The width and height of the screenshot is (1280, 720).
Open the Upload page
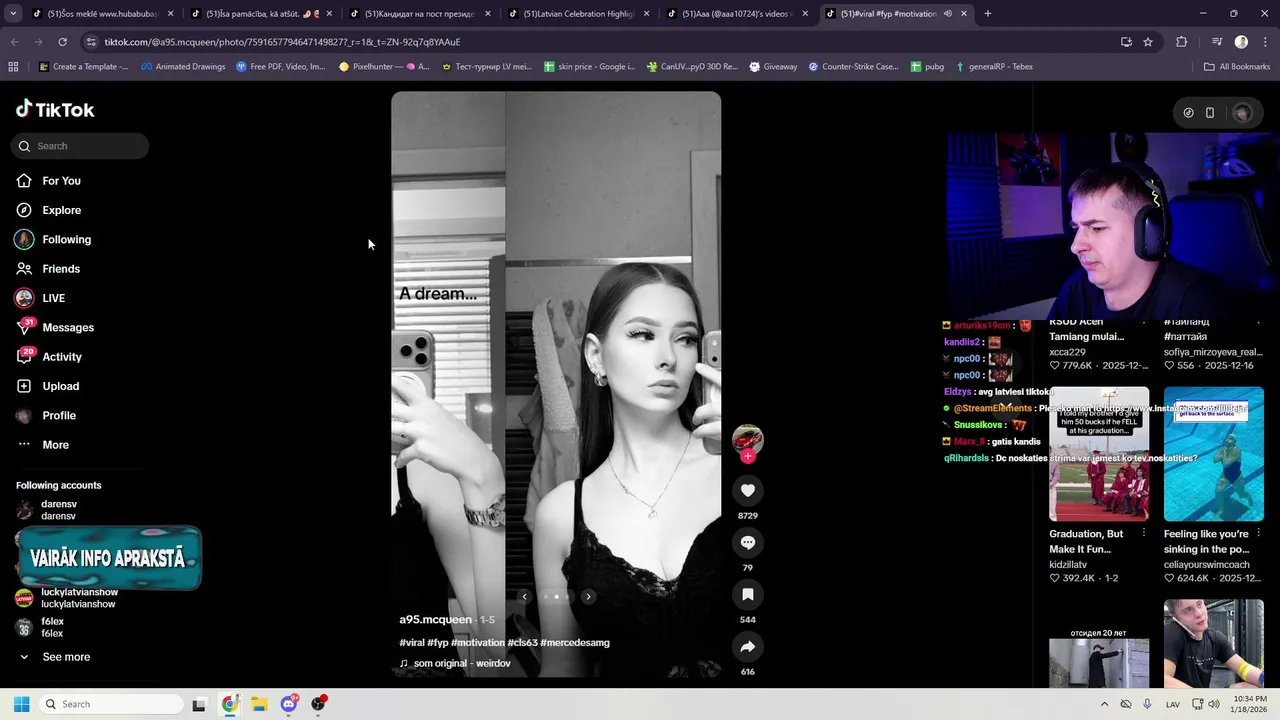click(x=60, y=386)
